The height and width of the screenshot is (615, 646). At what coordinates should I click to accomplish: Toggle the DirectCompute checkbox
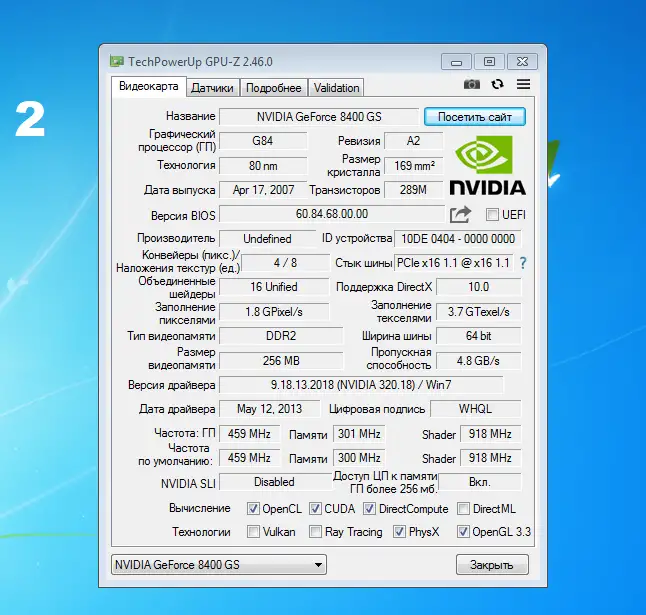[x=369, y=509]
